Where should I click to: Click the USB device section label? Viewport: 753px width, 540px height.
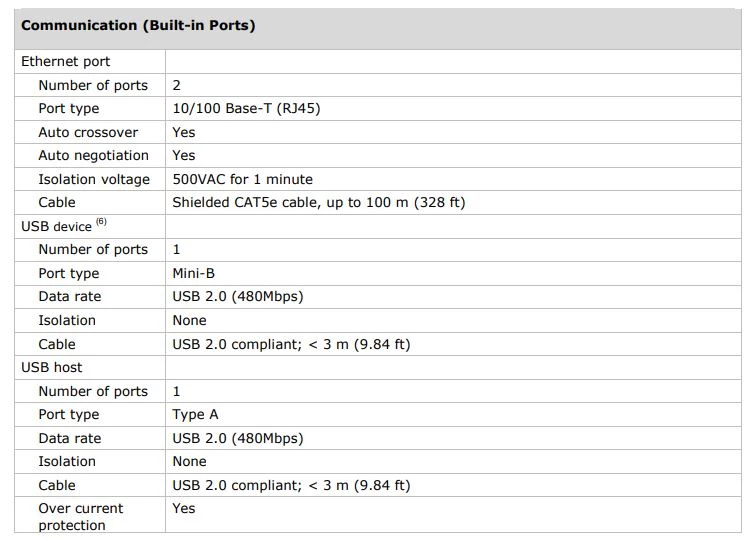pyautogui.click(x=56, y=227)
